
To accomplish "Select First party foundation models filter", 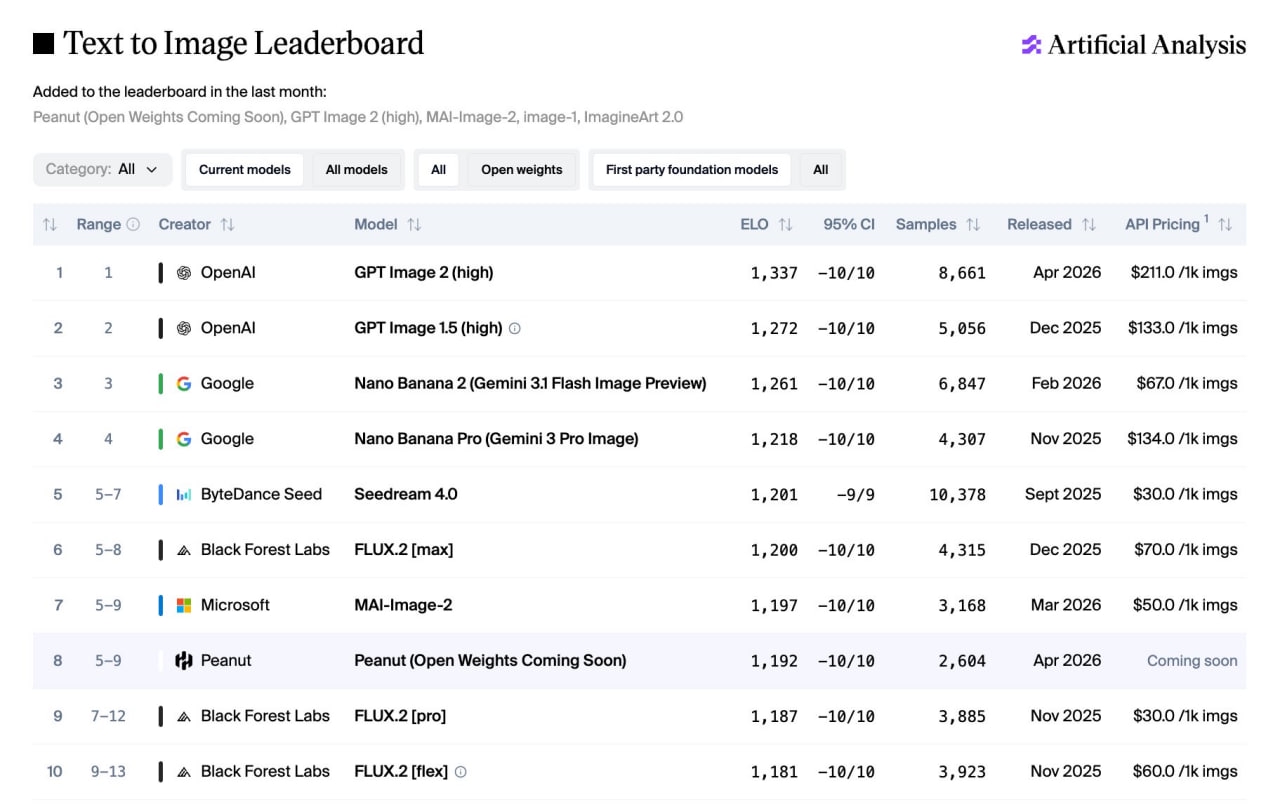I will [692, 170].
